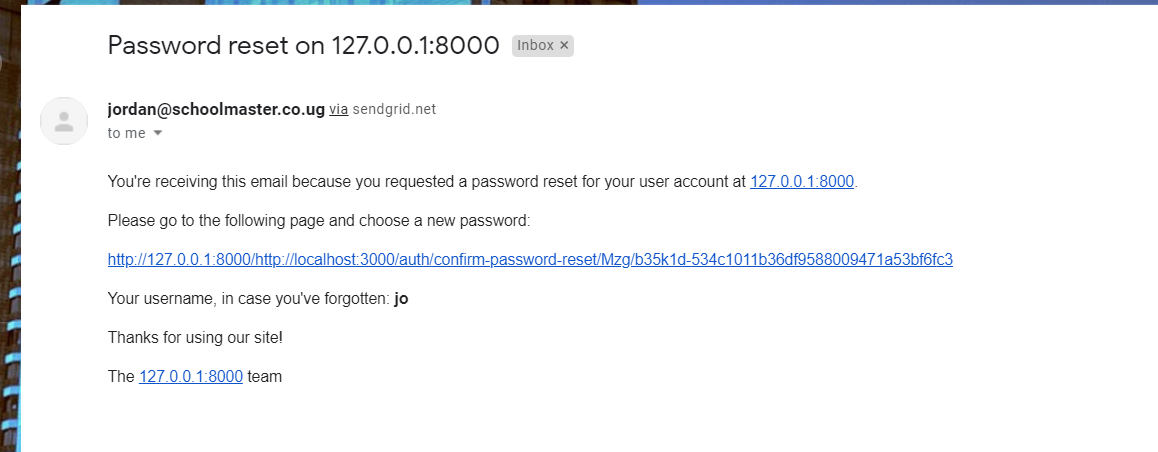Click the word "The" starting the signature
Viewport: 1158px width, 452px height.
121,377
